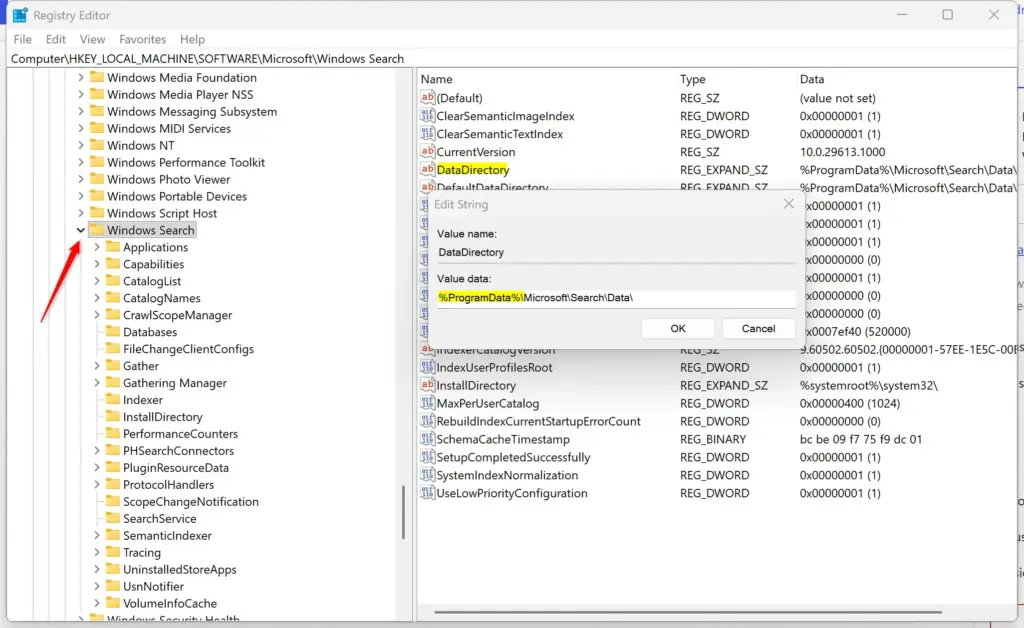This screenshot has width=1024, height=628.
Task: Click the InstallDirectory string value icon
Action: click(x=428, y=385)
